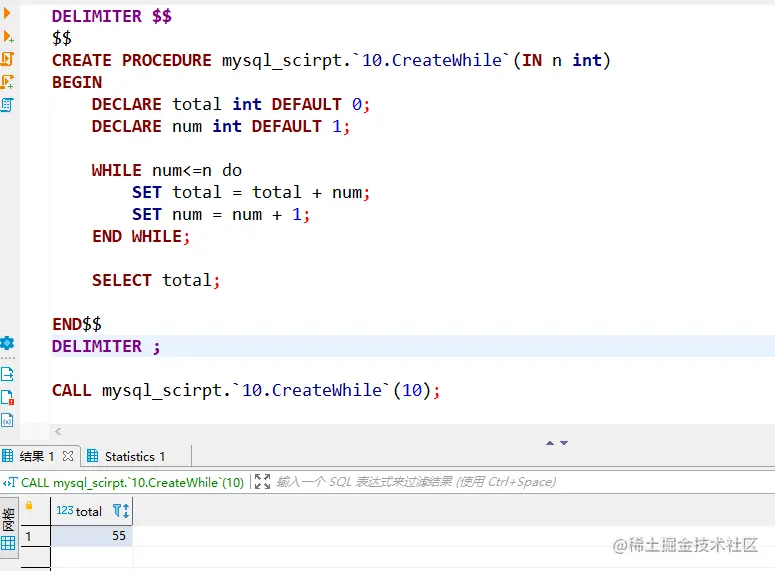The width and height of the screenshot is (775, 571).
Task: Click the show output page arrow icon
Action: pyautogui.click(x=7, y=374)
